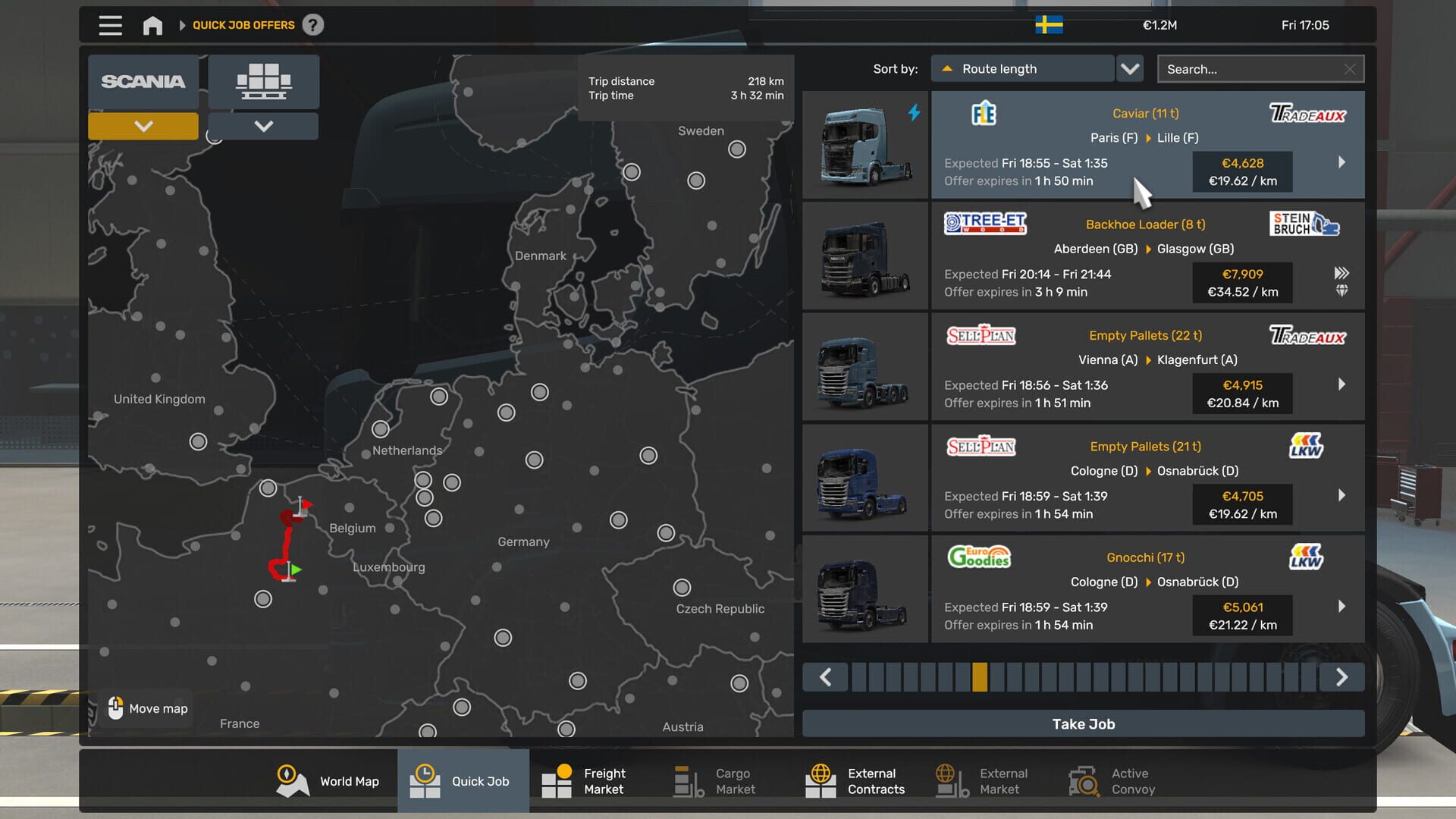This screenshot has height=819, width=1456.
Task: Click the Active Convoy icon
Action: pyautogui.click(x=1083, y=780)
